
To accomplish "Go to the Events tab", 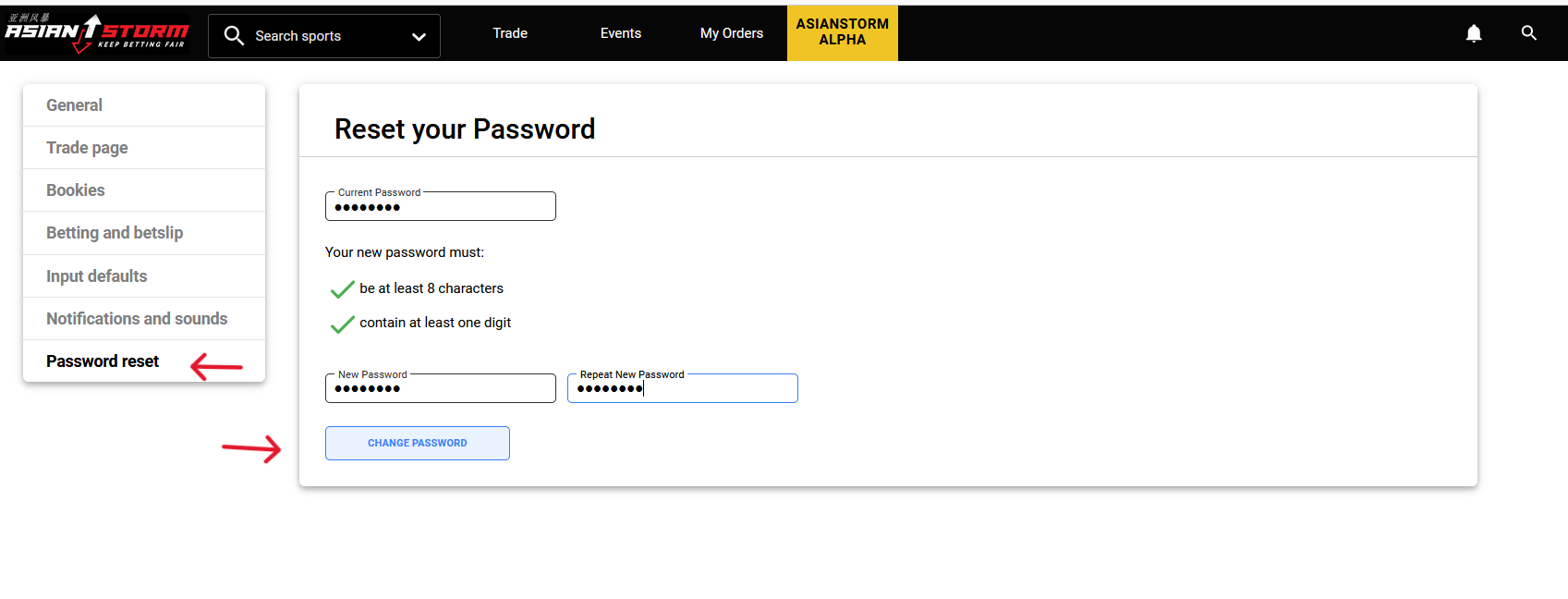I will (621, 33).
